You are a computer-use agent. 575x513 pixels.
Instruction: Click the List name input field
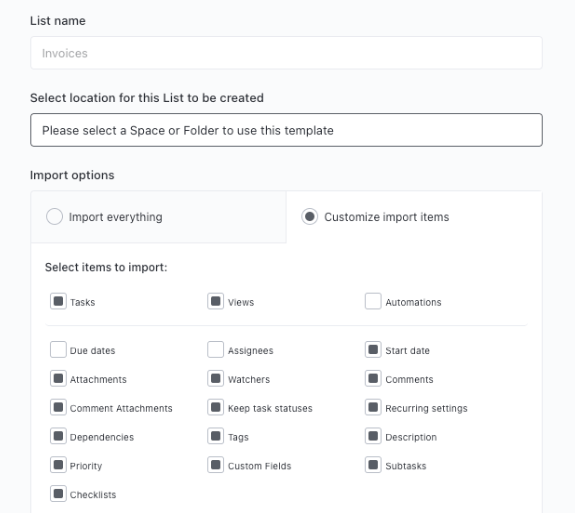[286, 53]
